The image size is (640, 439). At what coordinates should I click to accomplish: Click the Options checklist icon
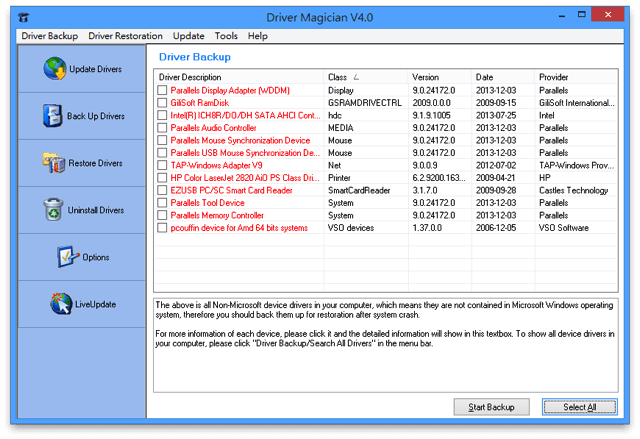click(68, 257)
